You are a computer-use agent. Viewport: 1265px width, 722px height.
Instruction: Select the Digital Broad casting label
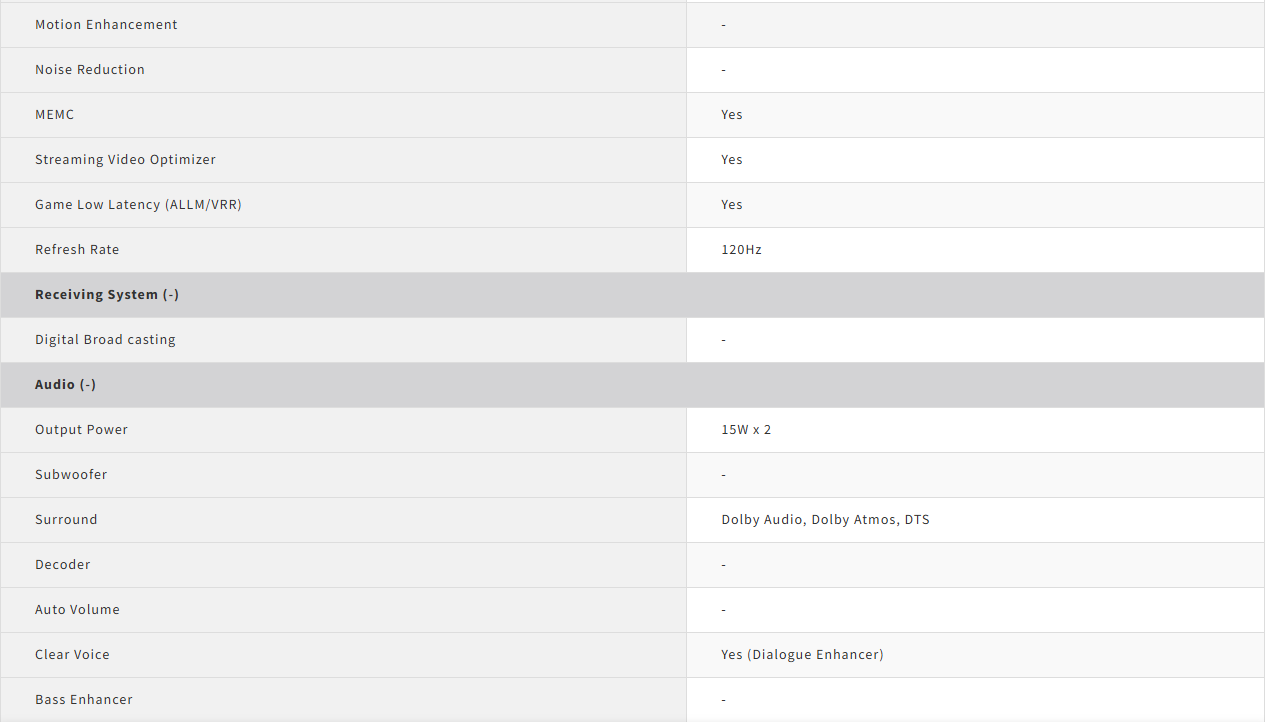tap(105, 340)
